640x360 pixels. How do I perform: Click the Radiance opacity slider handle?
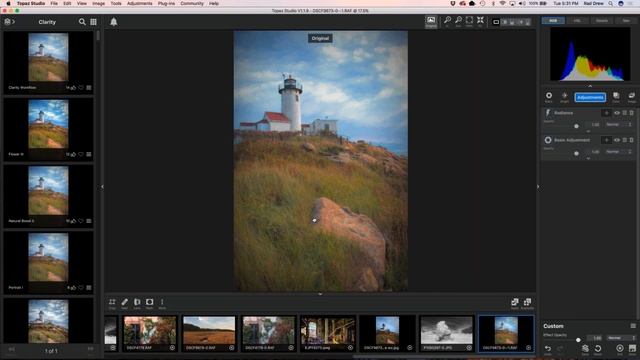tap(576, 126)
